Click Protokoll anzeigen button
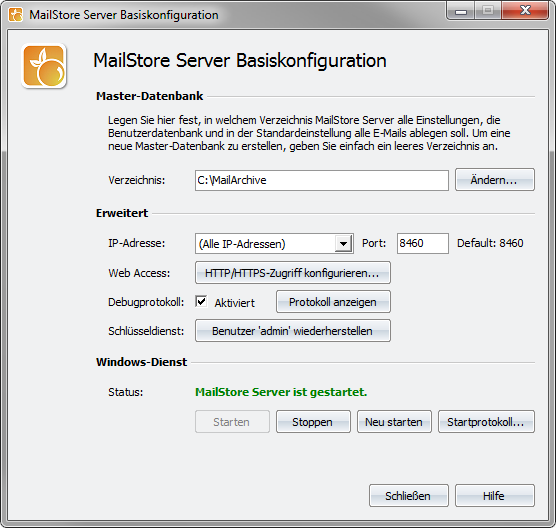Viewport: 556px width, 528px height. coord(333,302)
